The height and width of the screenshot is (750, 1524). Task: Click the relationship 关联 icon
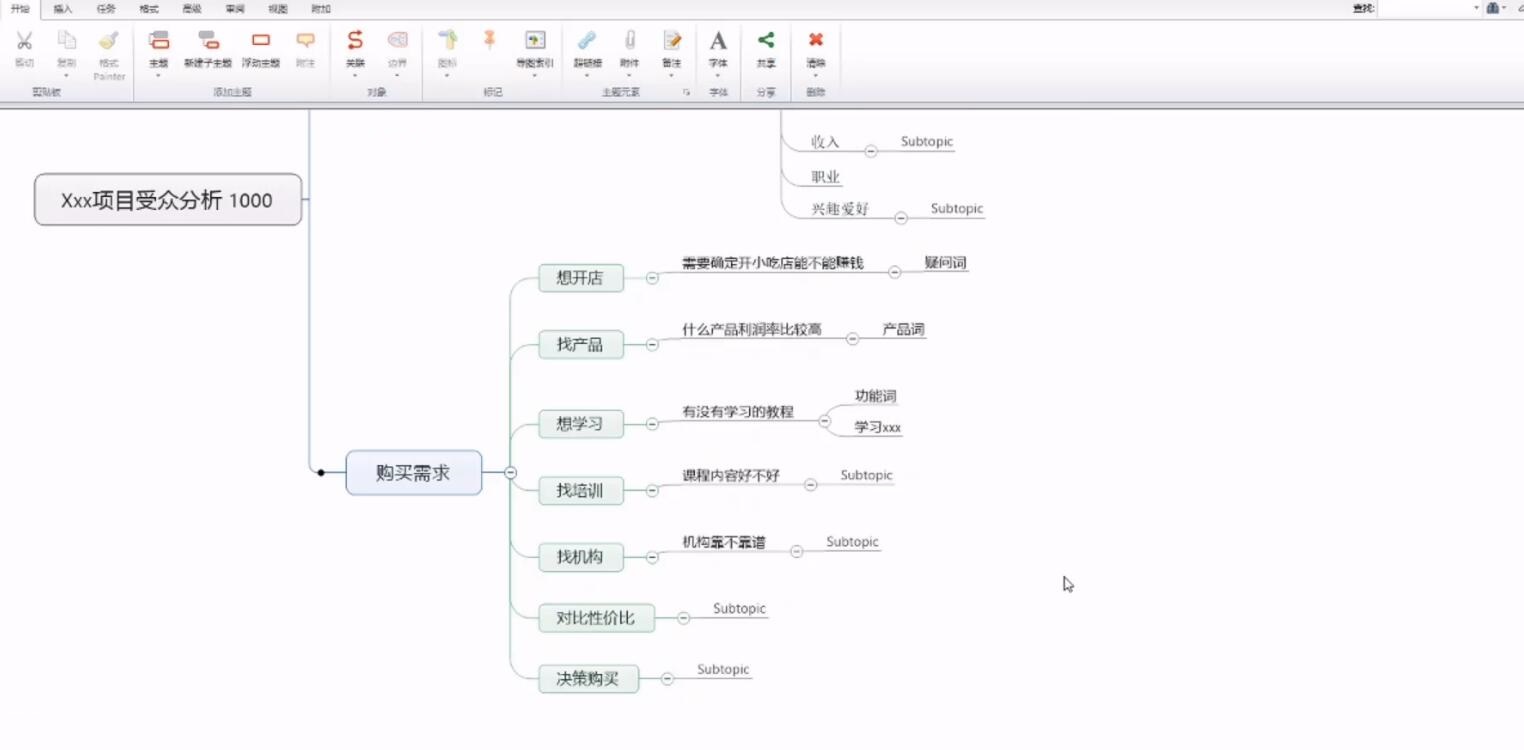click(355, 41)
